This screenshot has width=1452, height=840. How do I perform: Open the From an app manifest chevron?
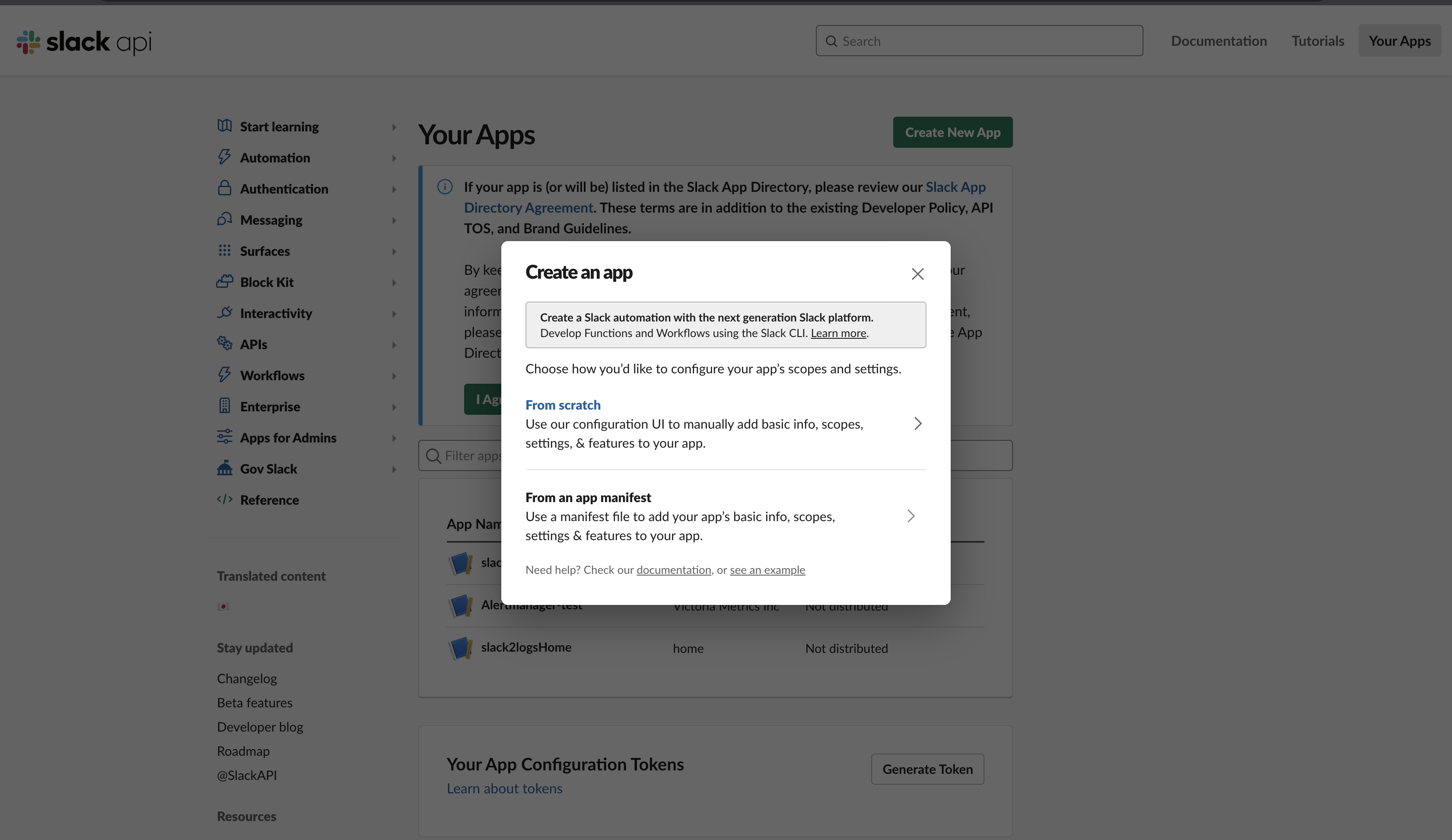[911, 515]
